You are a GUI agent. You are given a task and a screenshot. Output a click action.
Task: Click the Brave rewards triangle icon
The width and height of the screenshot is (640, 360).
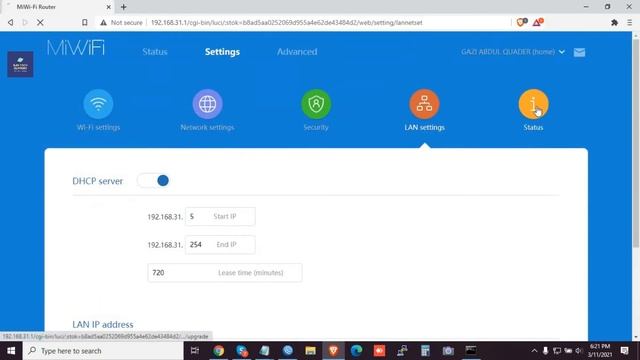tap(538, 22)
